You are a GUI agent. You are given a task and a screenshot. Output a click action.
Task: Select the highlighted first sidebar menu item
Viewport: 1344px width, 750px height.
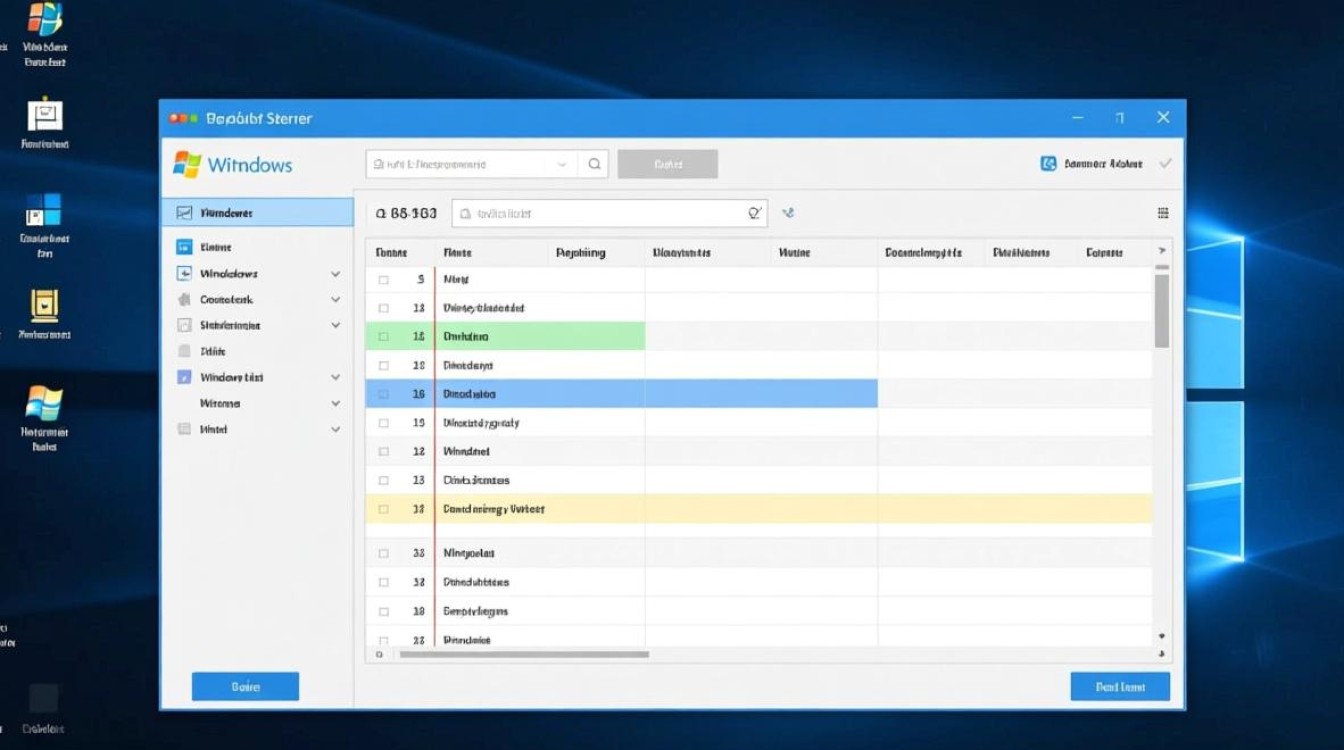tap(257, 213)
